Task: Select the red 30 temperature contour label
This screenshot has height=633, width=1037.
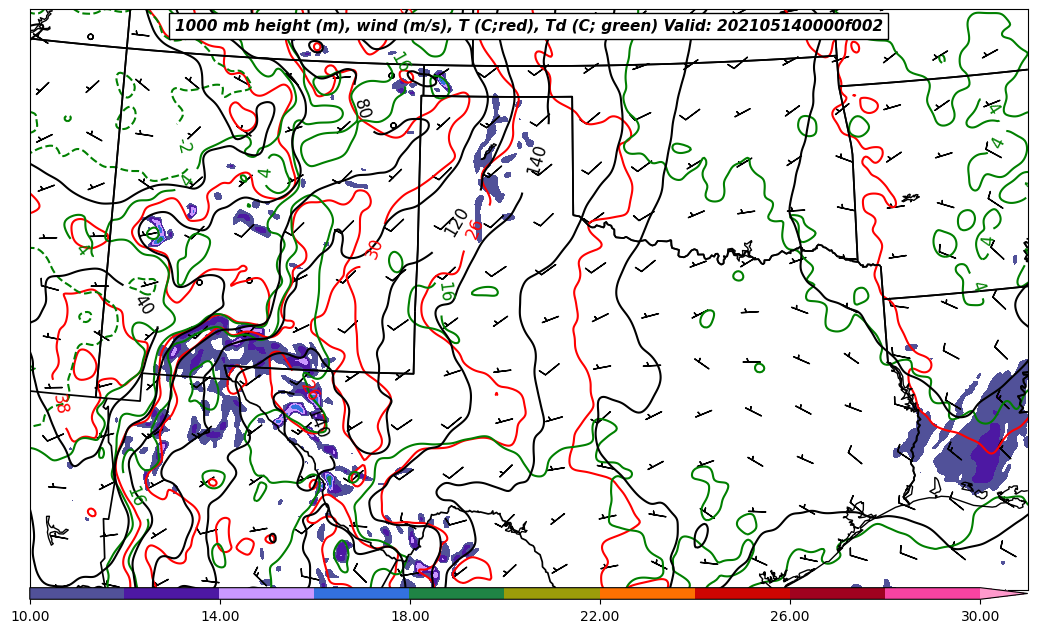Action: 375,249
